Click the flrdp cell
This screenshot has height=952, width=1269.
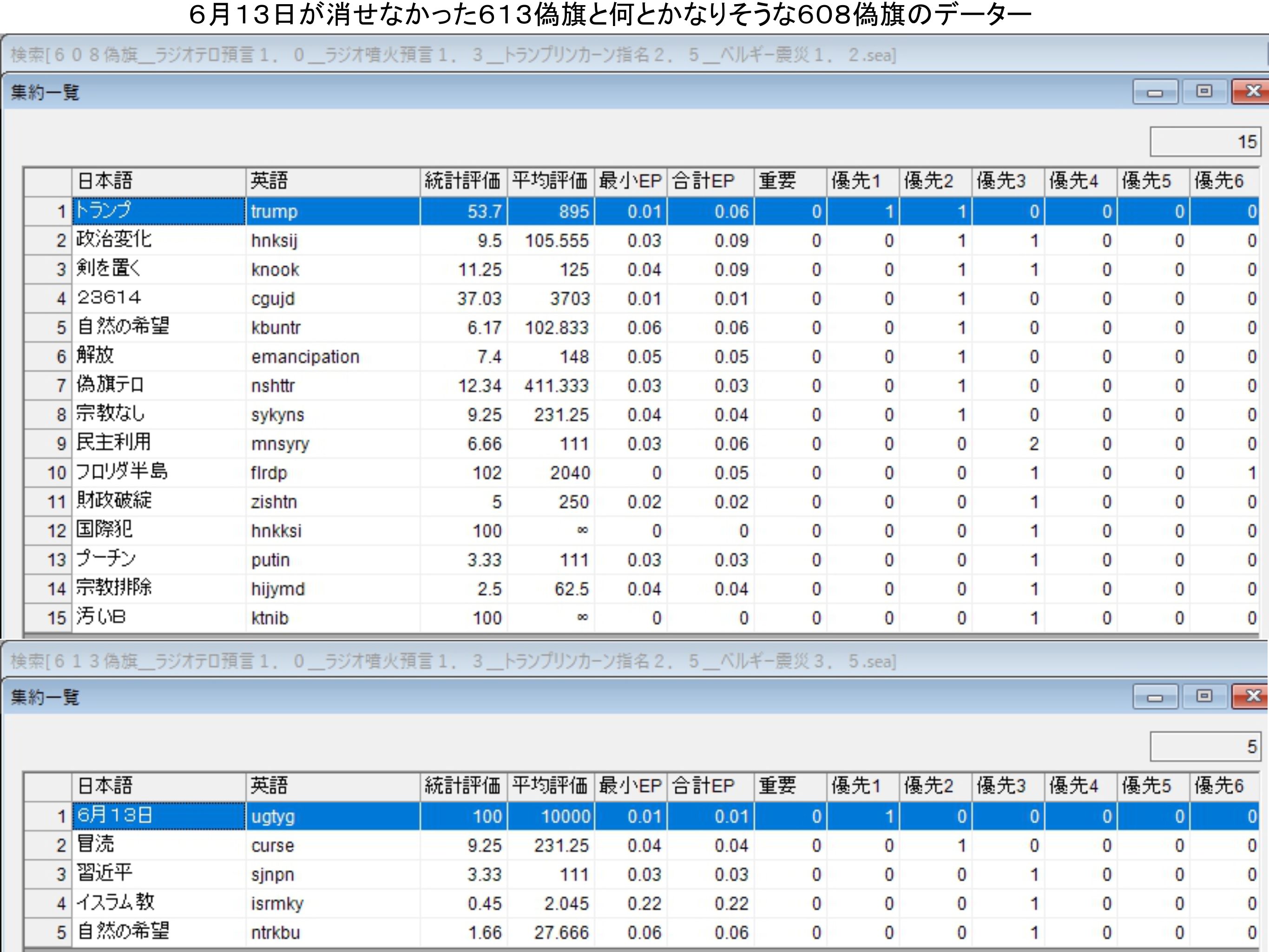[333, 473]
